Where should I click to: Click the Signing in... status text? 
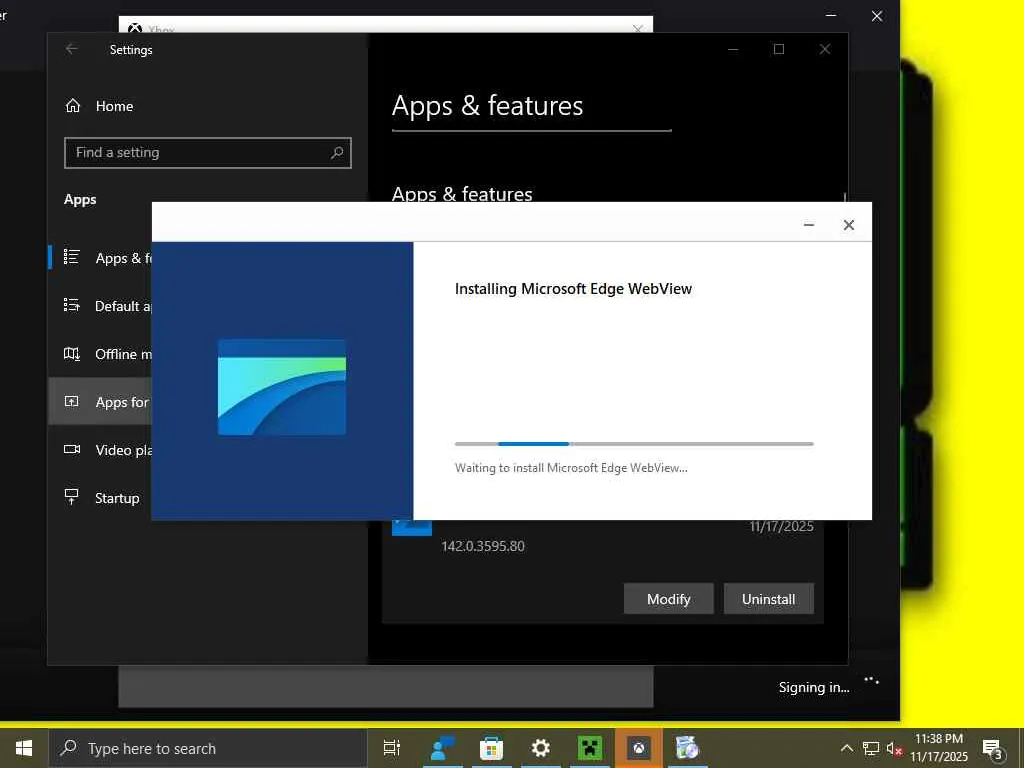pos(814,687)
